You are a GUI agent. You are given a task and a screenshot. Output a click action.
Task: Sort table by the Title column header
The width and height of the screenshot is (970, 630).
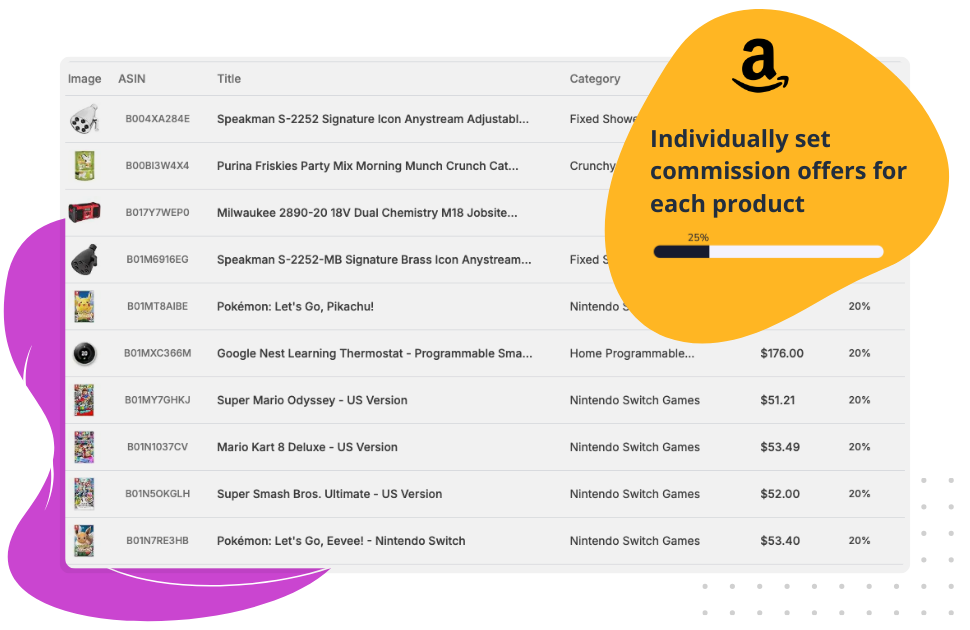click(x=229, y=79)
